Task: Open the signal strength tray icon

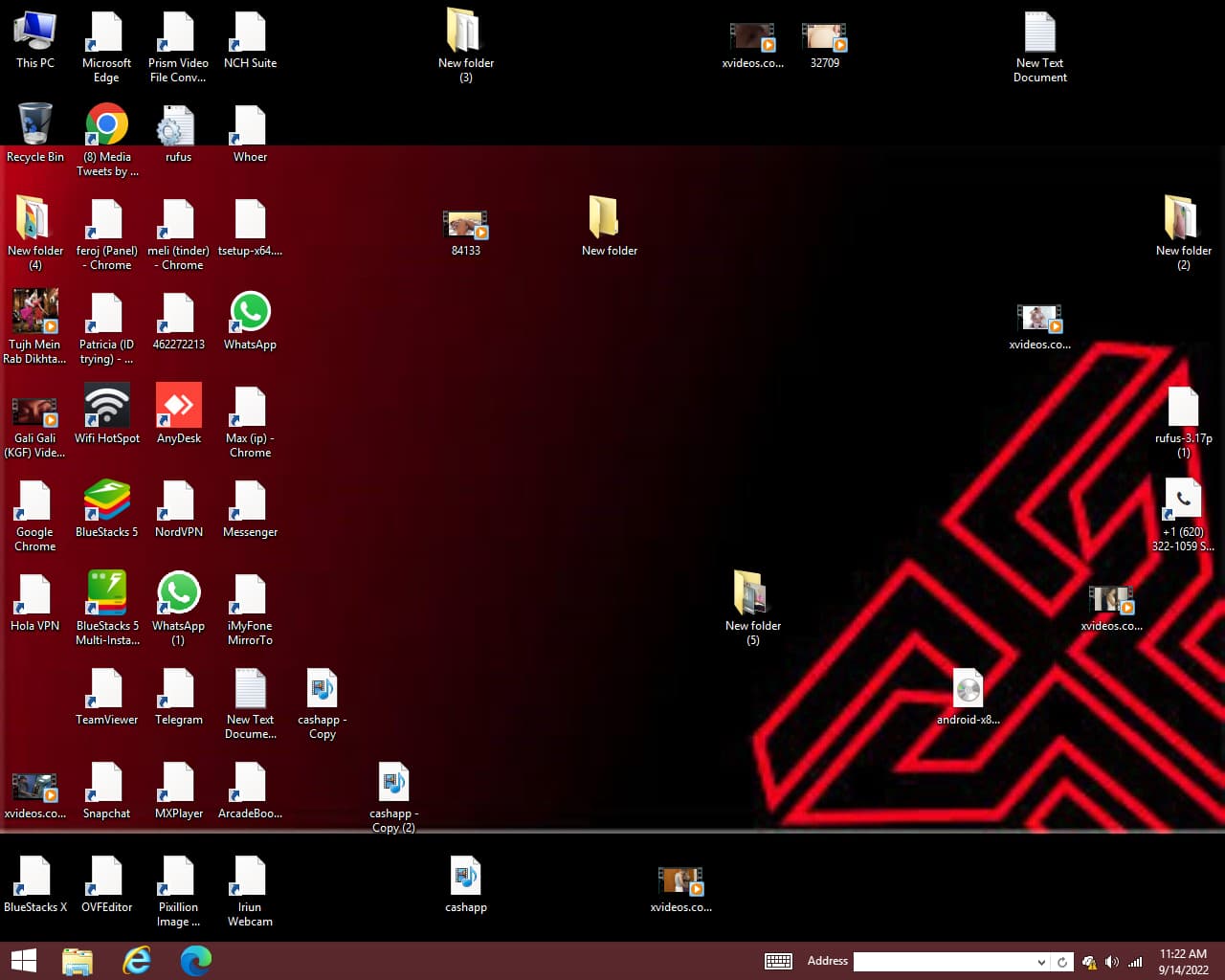Action: [x=1135, y=962]
